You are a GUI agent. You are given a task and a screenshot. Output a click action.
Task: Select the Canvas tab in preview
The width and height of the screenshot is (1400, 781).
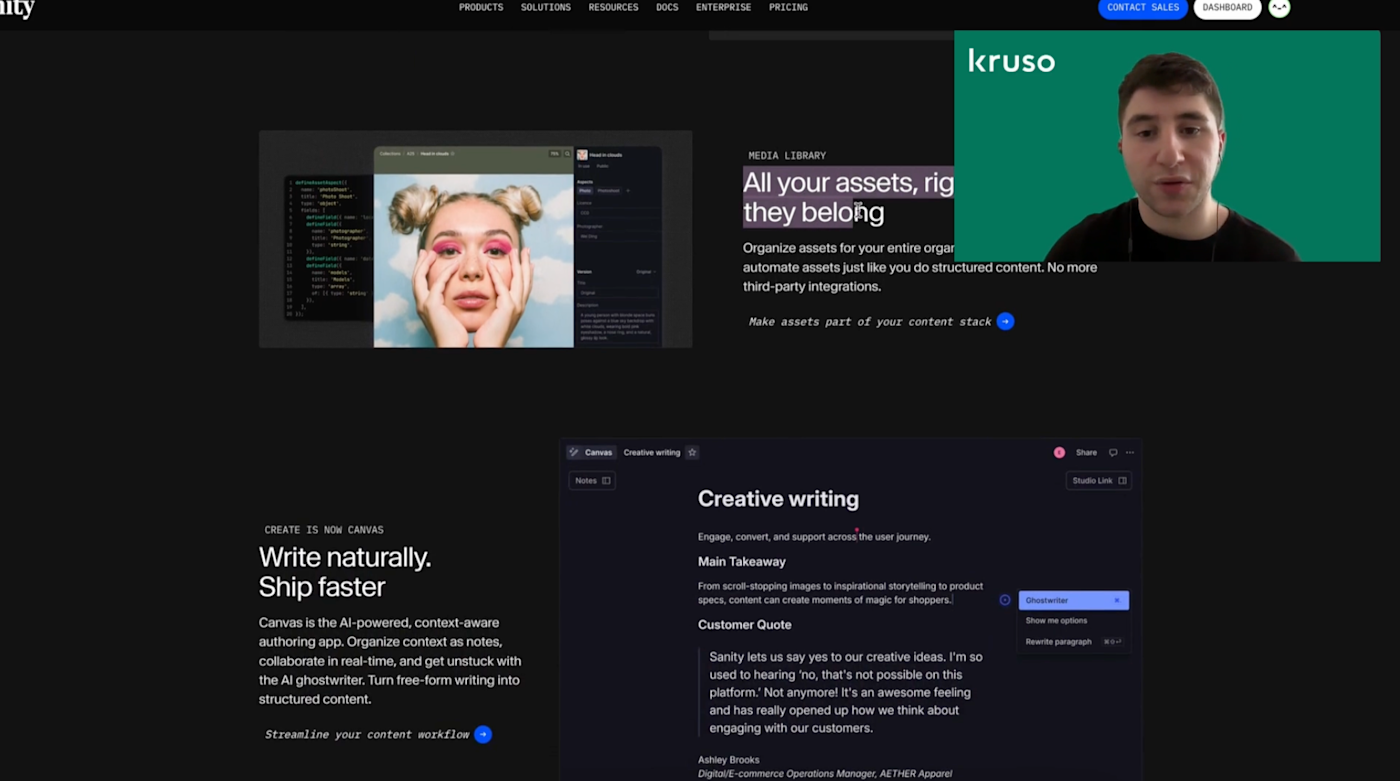pyautogui.click(x=591, y=452)
